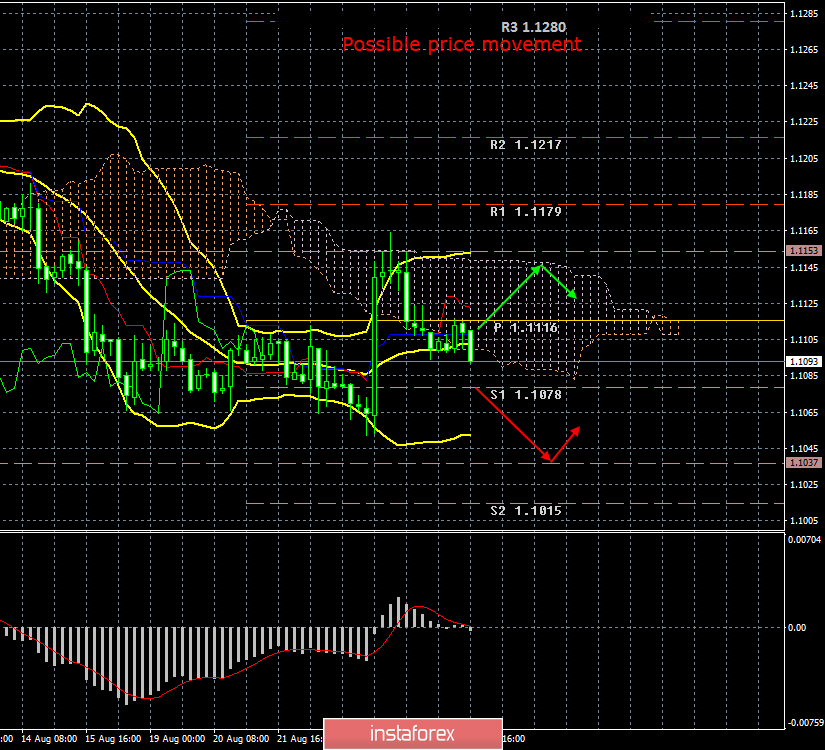Click the 1.1285 price axis value
This screenshot has height=750, width=825.
click(804, 14)
